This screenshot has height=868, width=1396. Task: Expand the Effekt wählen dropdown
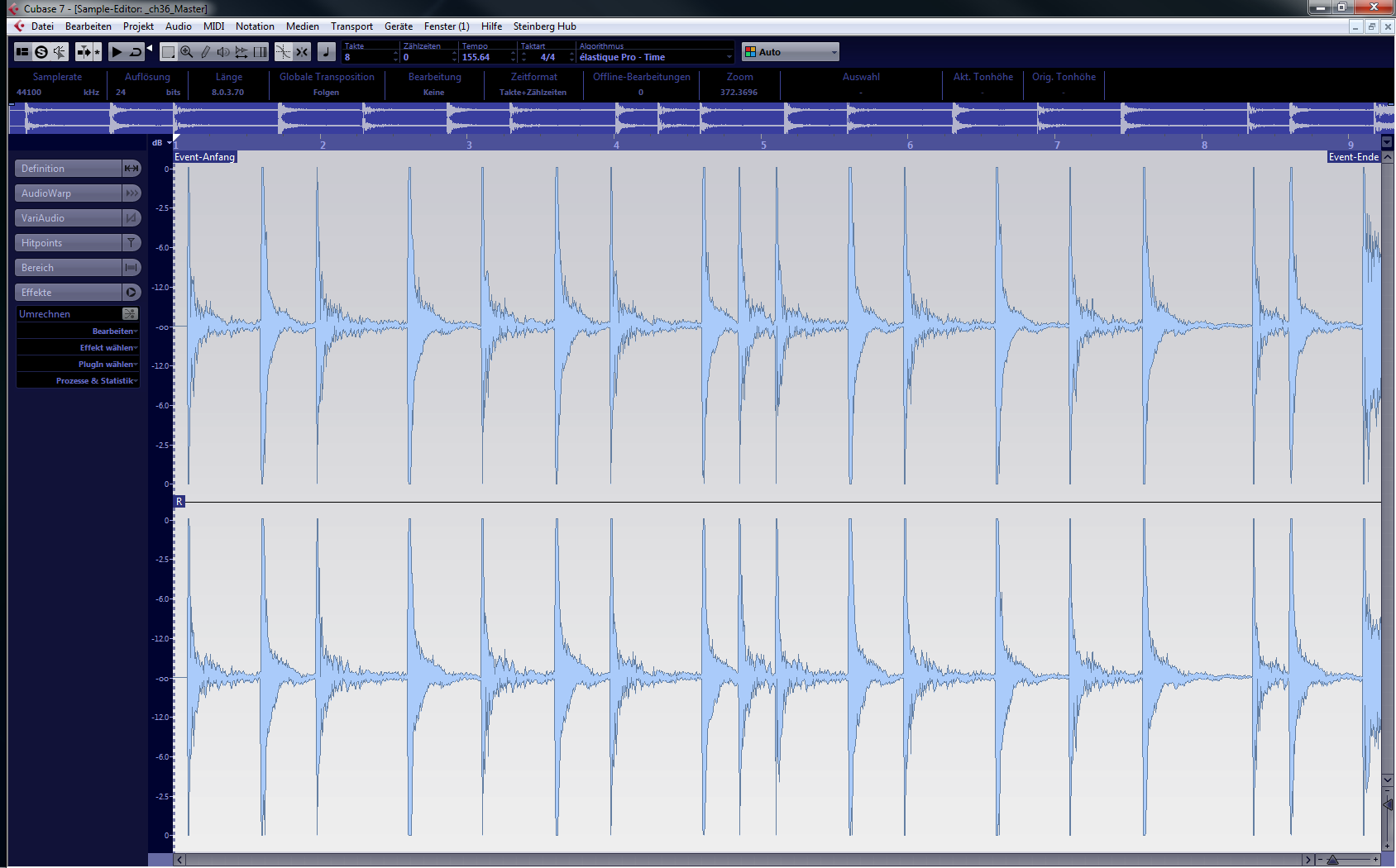pyautogui.click(x=78, y=348)
